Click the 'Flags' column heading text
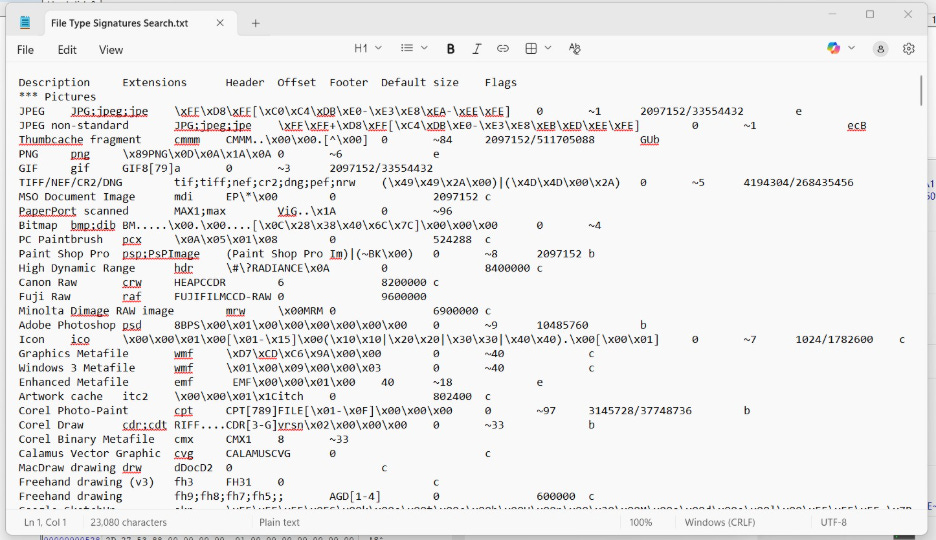 [x=501, y=82]
